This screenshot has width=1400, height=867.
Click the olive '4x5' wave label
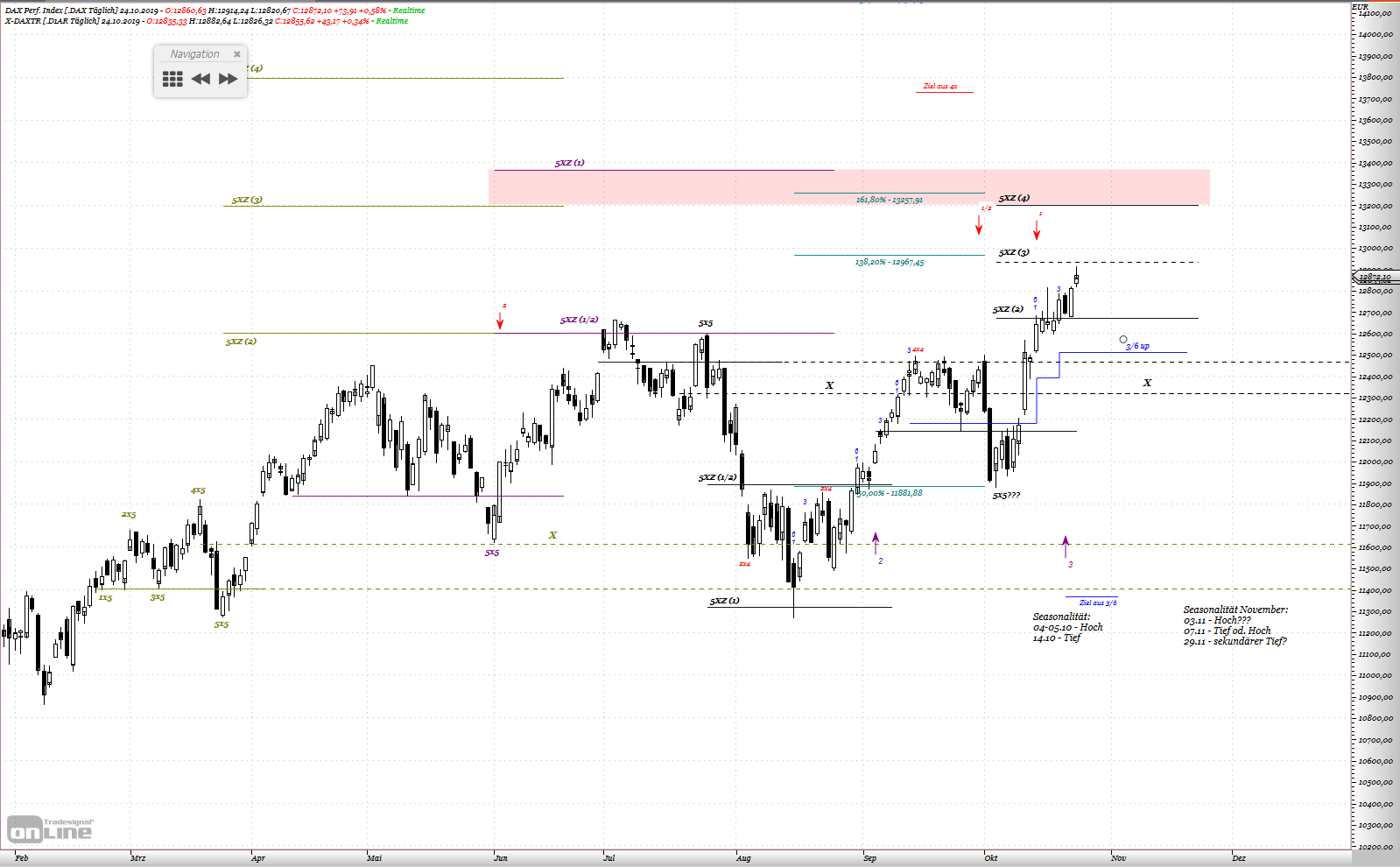198,490
